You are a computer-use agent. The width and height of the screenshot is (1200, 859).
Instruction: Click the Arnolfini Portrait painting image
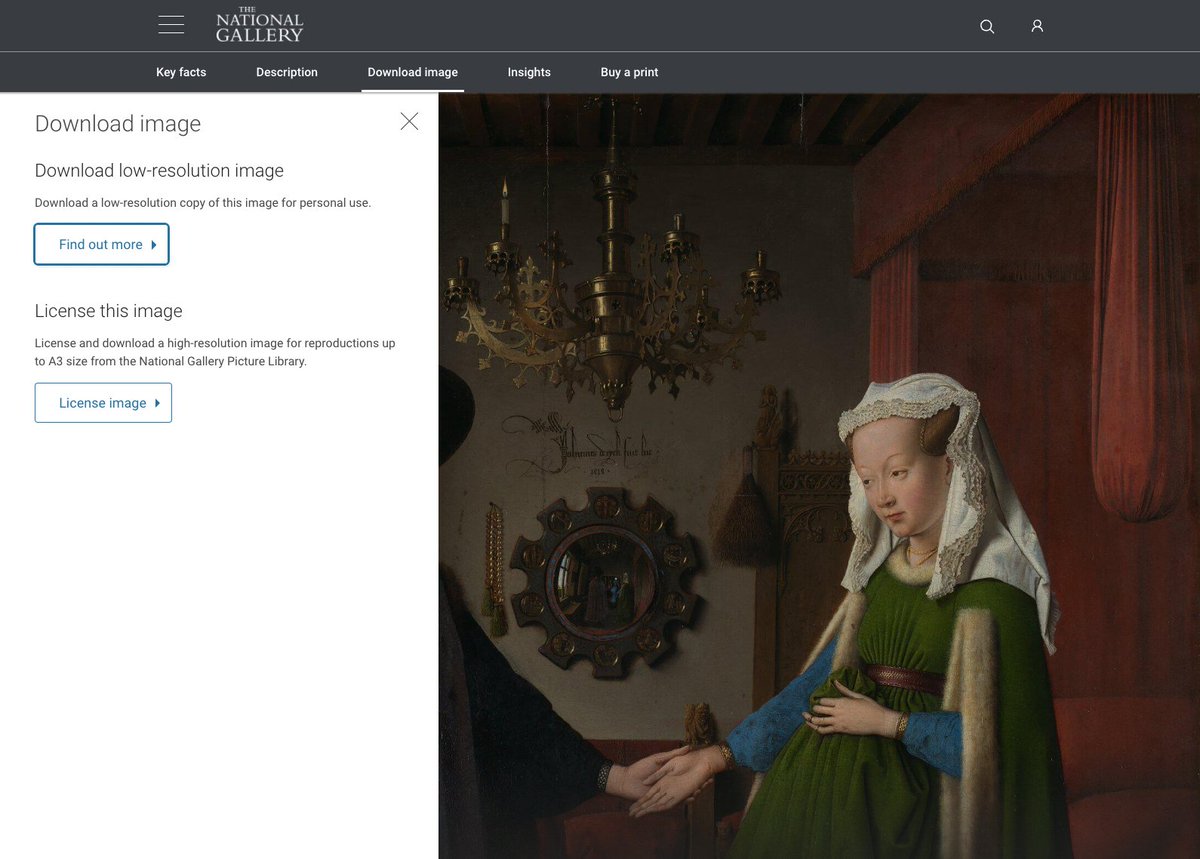819,476
